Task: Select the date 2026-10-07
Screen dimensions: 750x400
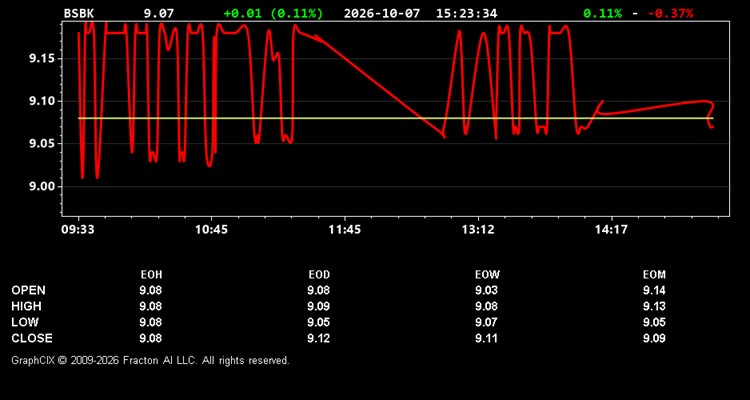Action: coord(382,13)
